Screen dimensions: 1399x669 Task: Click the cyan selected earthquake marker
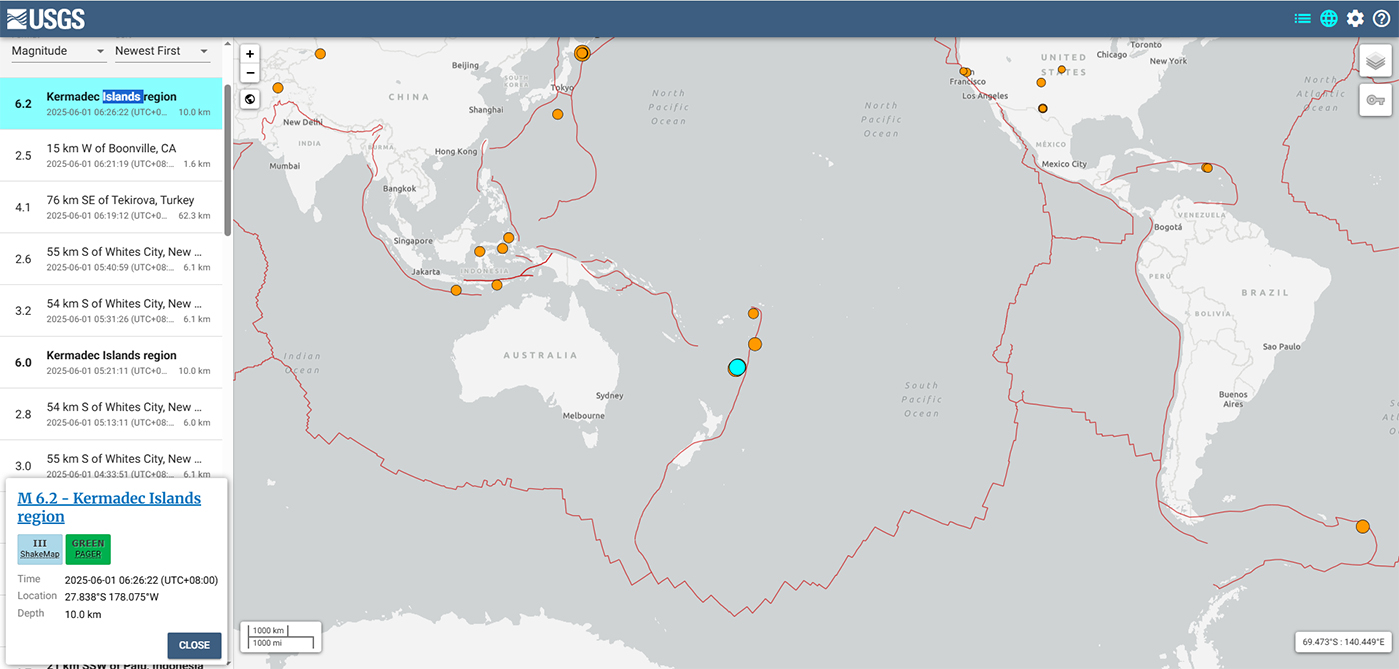pos(737,367)
